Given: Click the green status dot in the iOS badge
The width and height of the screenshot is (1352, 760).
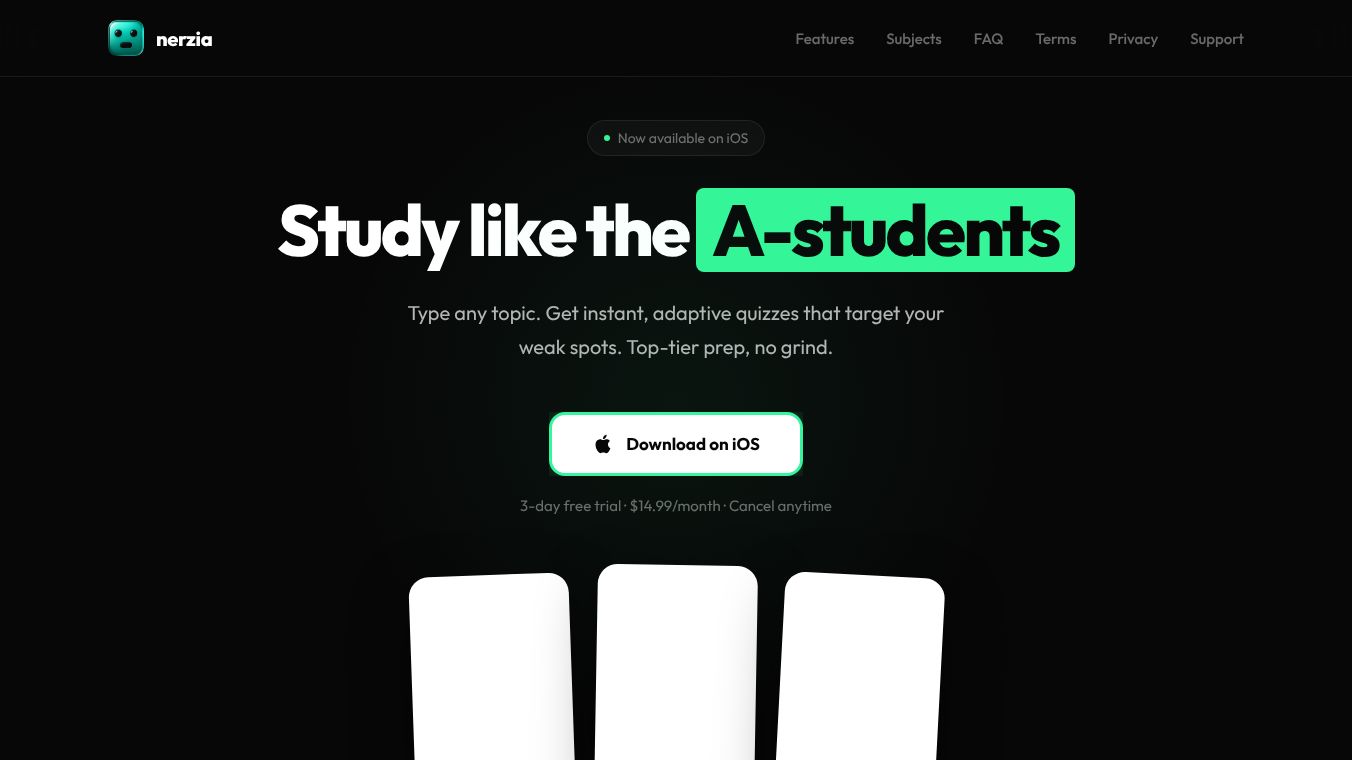Looking at the screenshot, I should coord(606,138).
